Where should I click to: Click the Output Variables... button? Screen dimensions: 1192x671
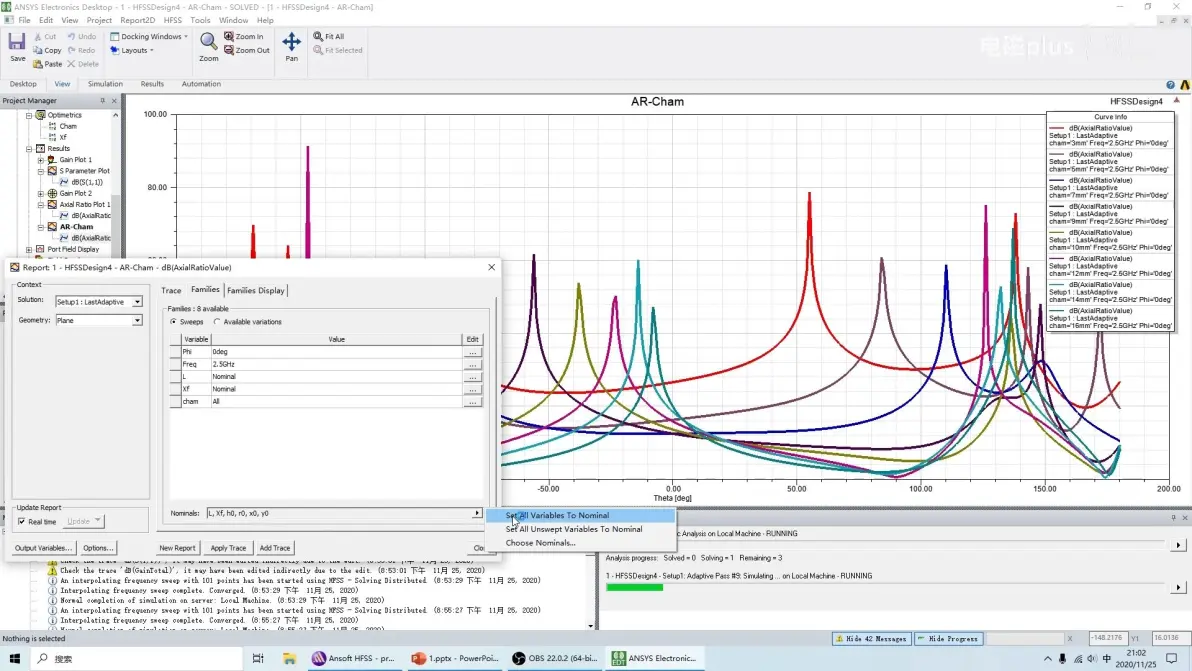tap(43, 548)
